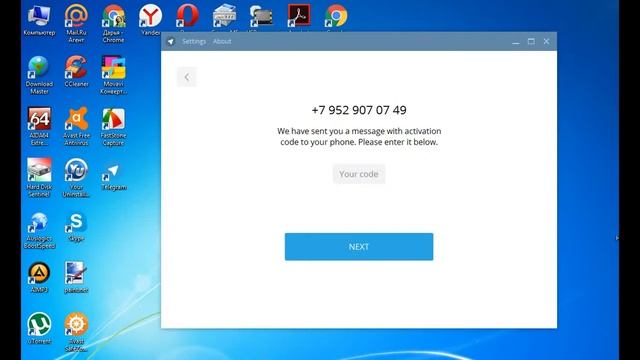Select the Telegram desktop shortcut
Image resolution: width=640 pixels, height=360 pixels.
(113, 177)
